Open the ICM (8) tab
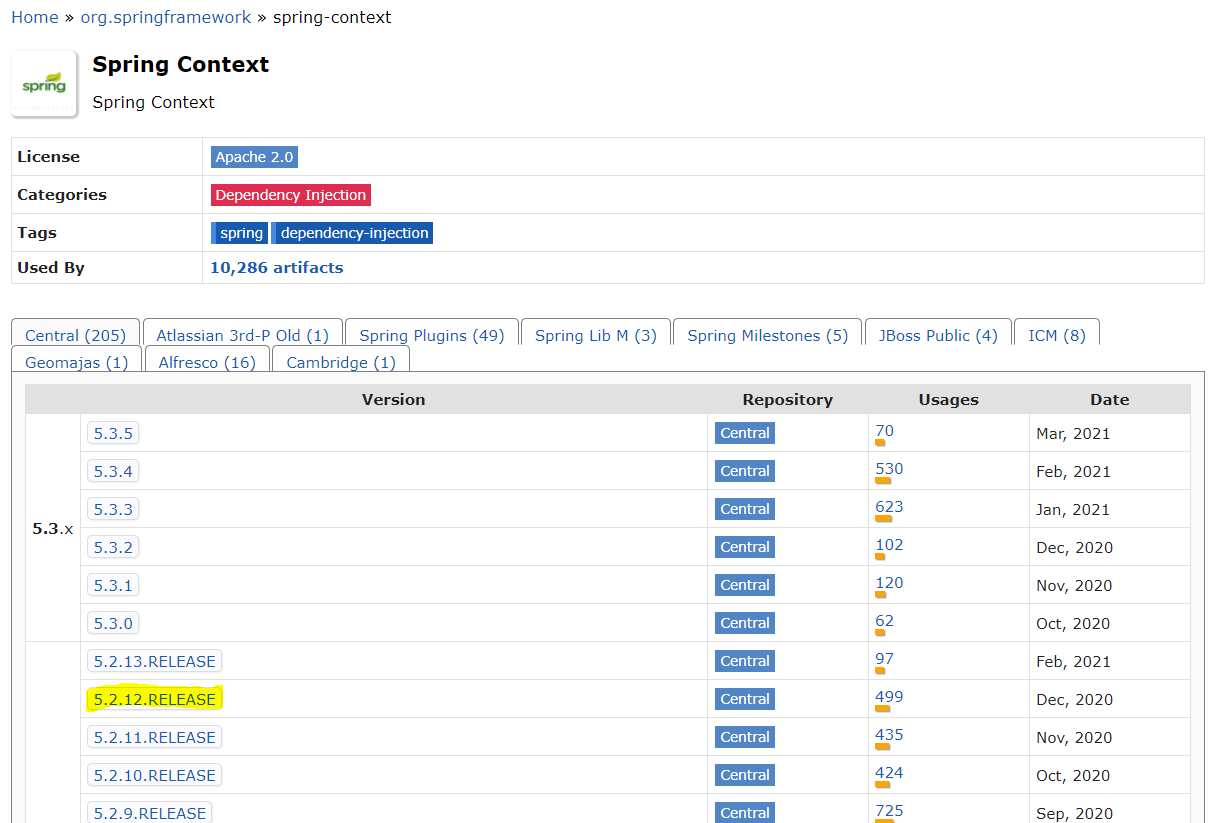The width and height of the screenshot is (1212, 823). point(1057,335)
